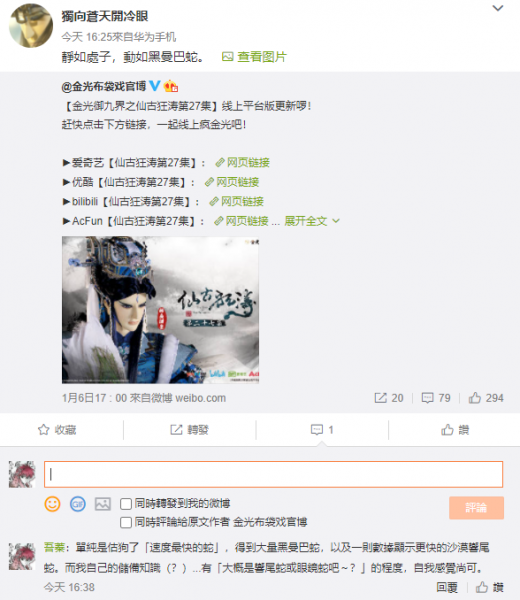
Task: Click inside the comment text box
Action: (x=273, y=474)
